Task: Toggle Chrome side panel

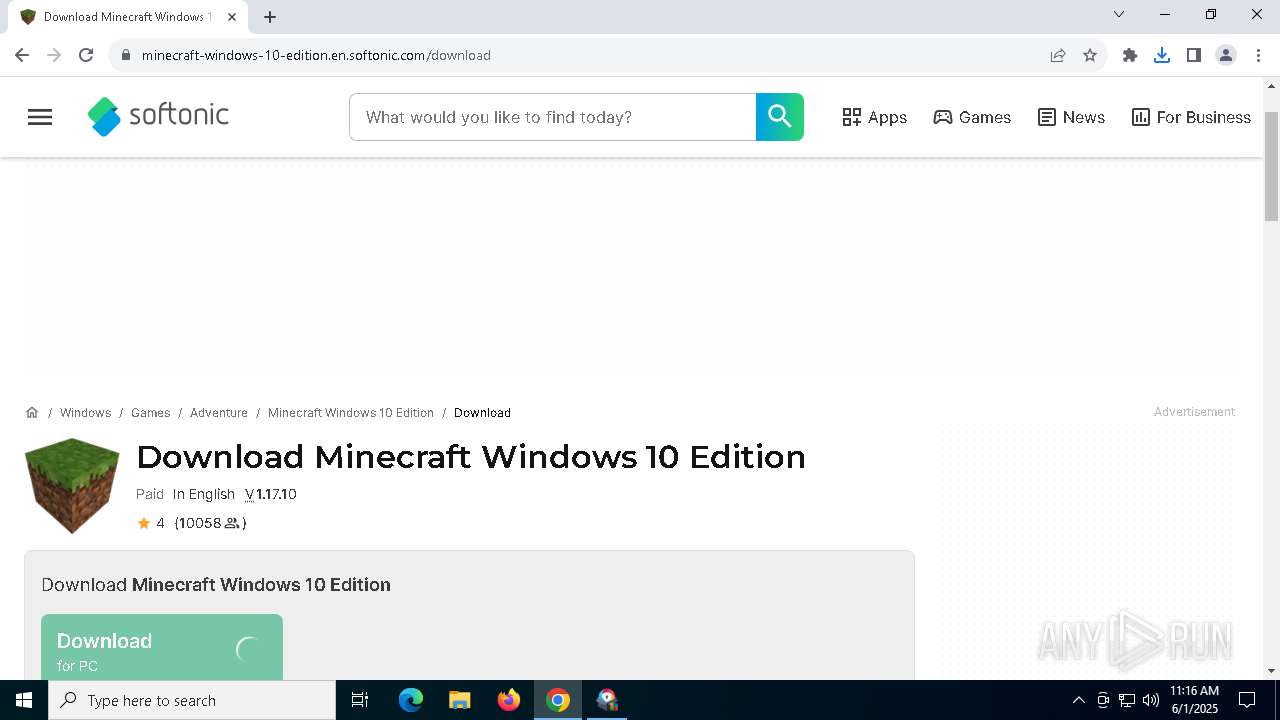Action: 1194,55
